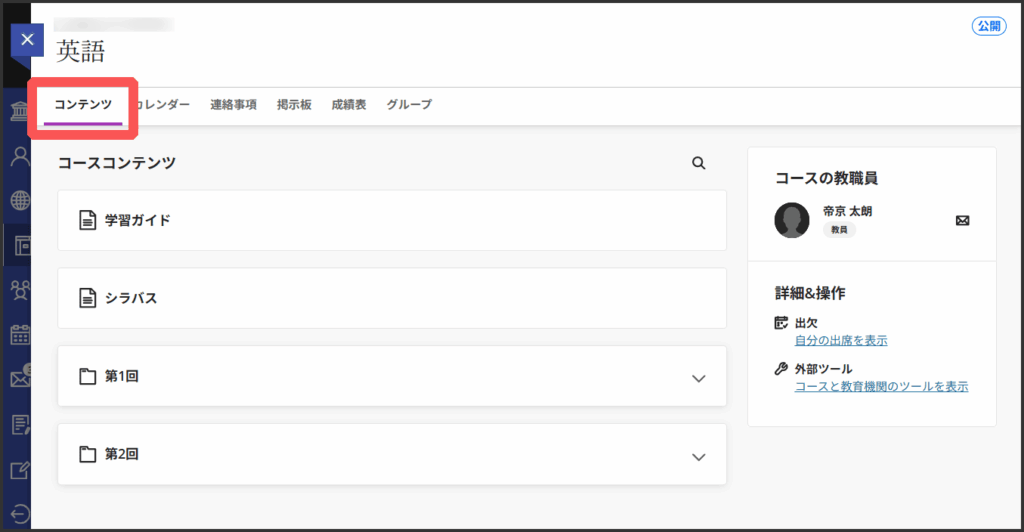Expand the 第2回 folder chevron
The height and width of the screenshot is (532, 1024).
[699, 456]
